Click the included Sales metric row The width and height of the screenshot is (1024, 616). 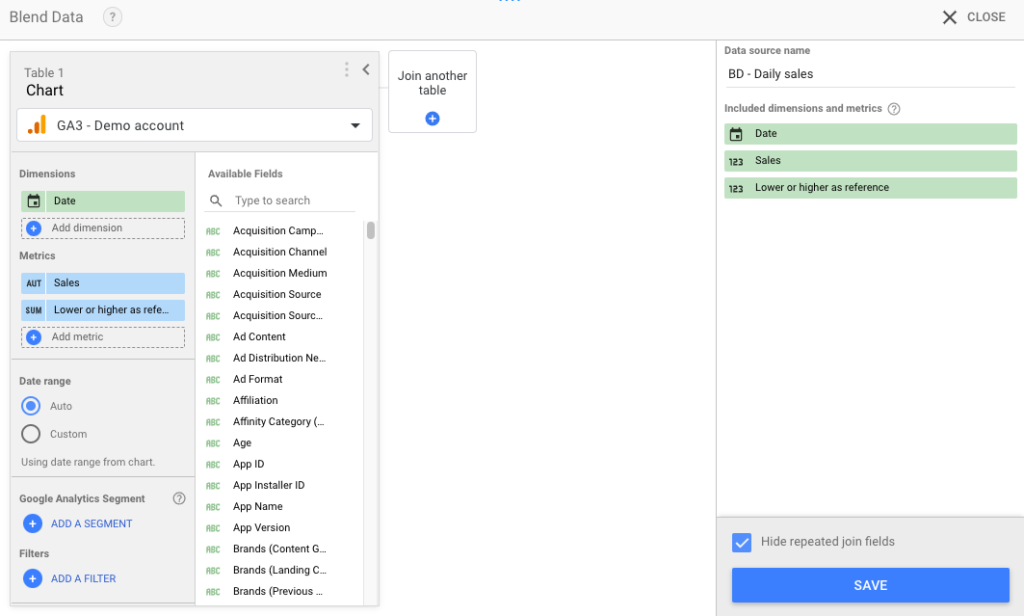[x=871, y=161]
